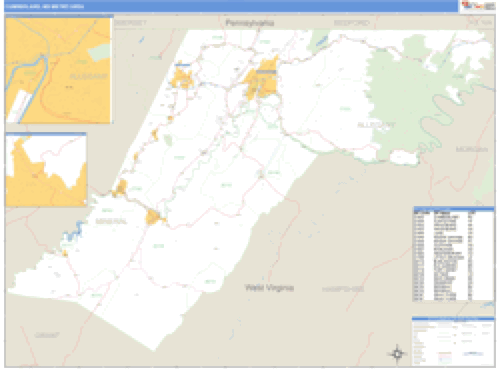Screen dimensions: 500x376
Task: Open the smaller orange inset map below
Action: pos(46,169)
